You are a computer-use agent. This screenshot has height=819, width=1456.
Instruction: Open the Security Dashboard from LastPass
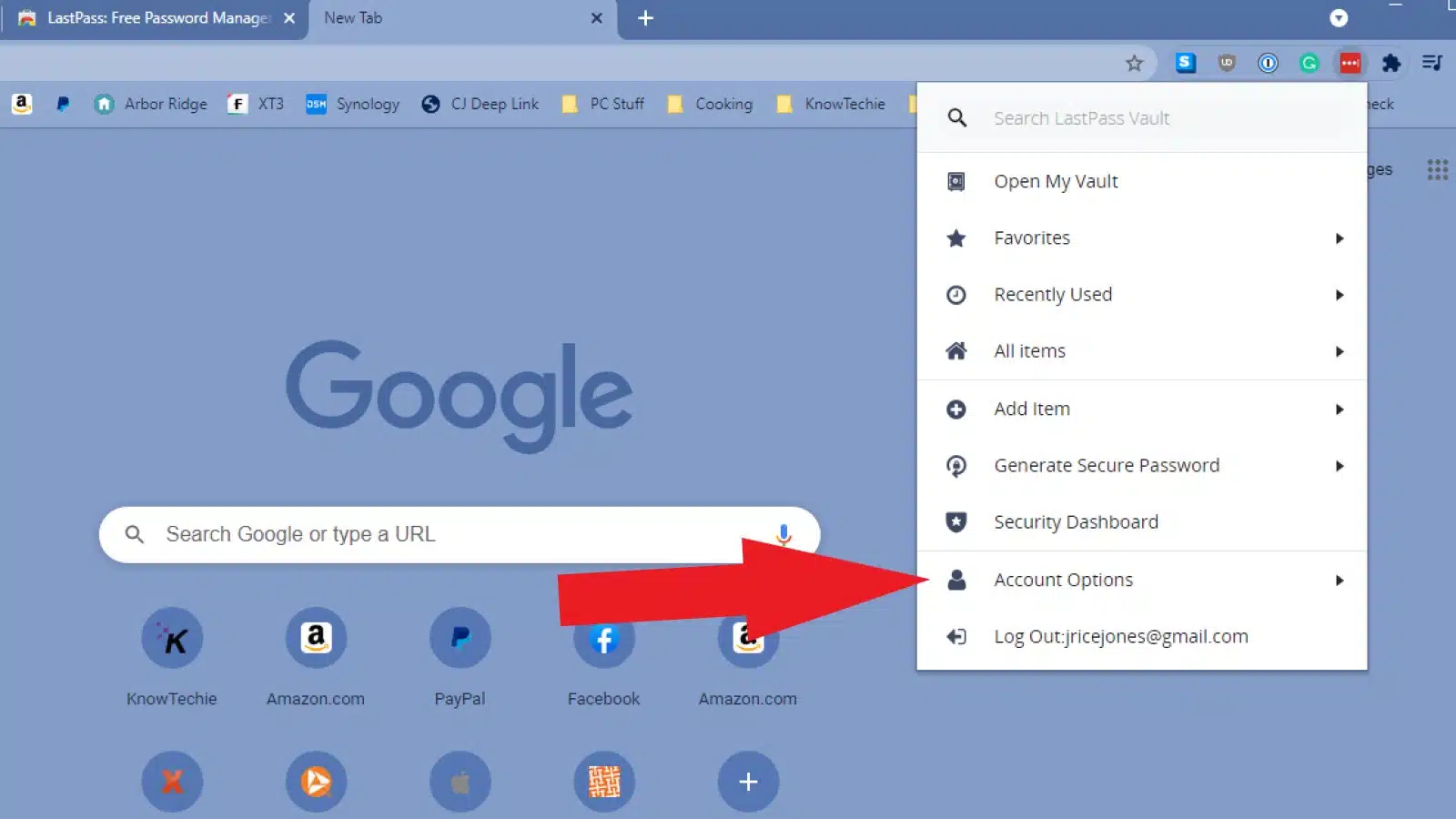pyautogui.click(x=1076, y=521)
